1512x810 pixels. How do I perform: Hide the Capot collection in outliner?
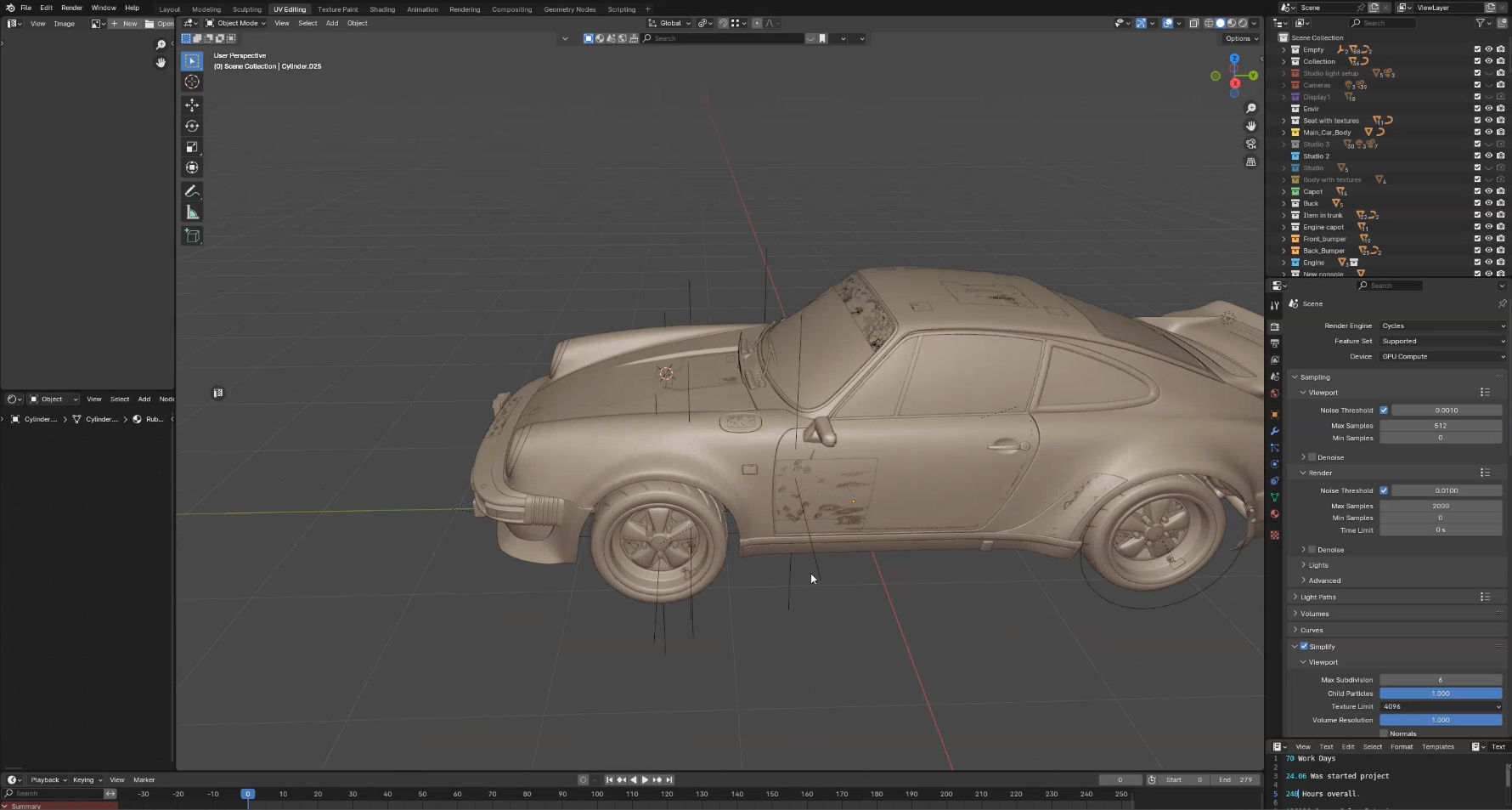point(1488,191)
